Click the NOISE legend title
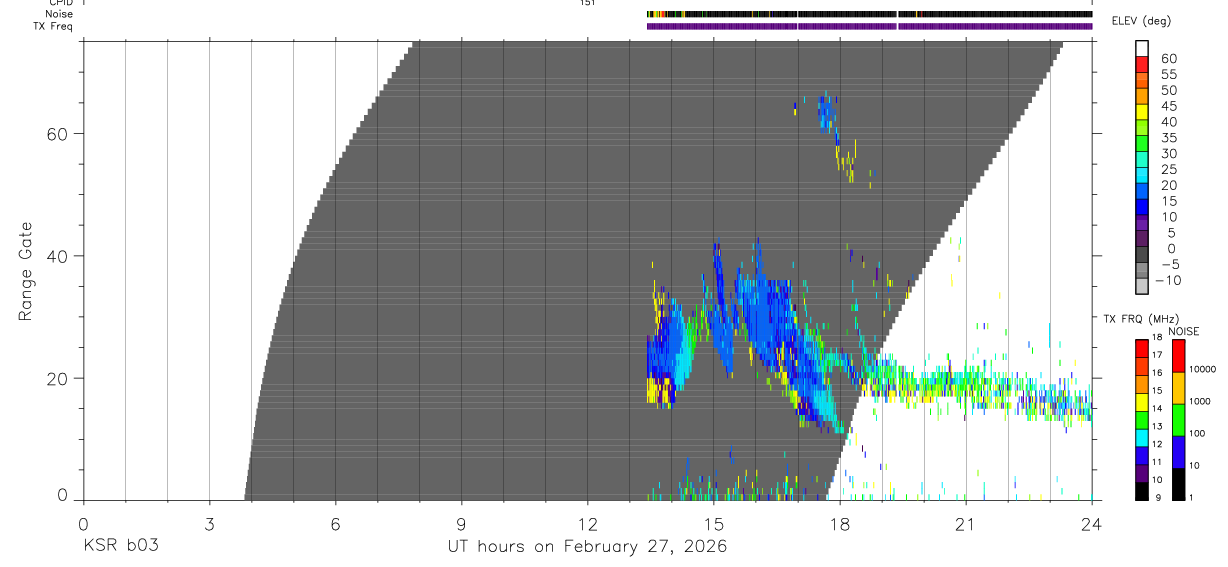Viewport: 1228px width, 567px height. pos(1183,332)
